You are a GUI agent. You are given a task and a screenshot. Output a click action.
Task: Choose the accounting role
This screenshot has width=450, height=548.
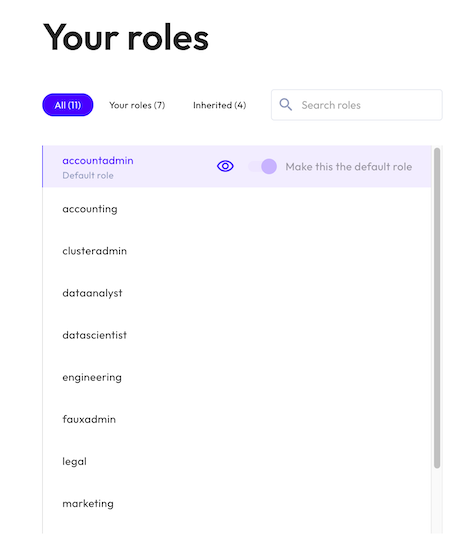[x=237, y=209]
